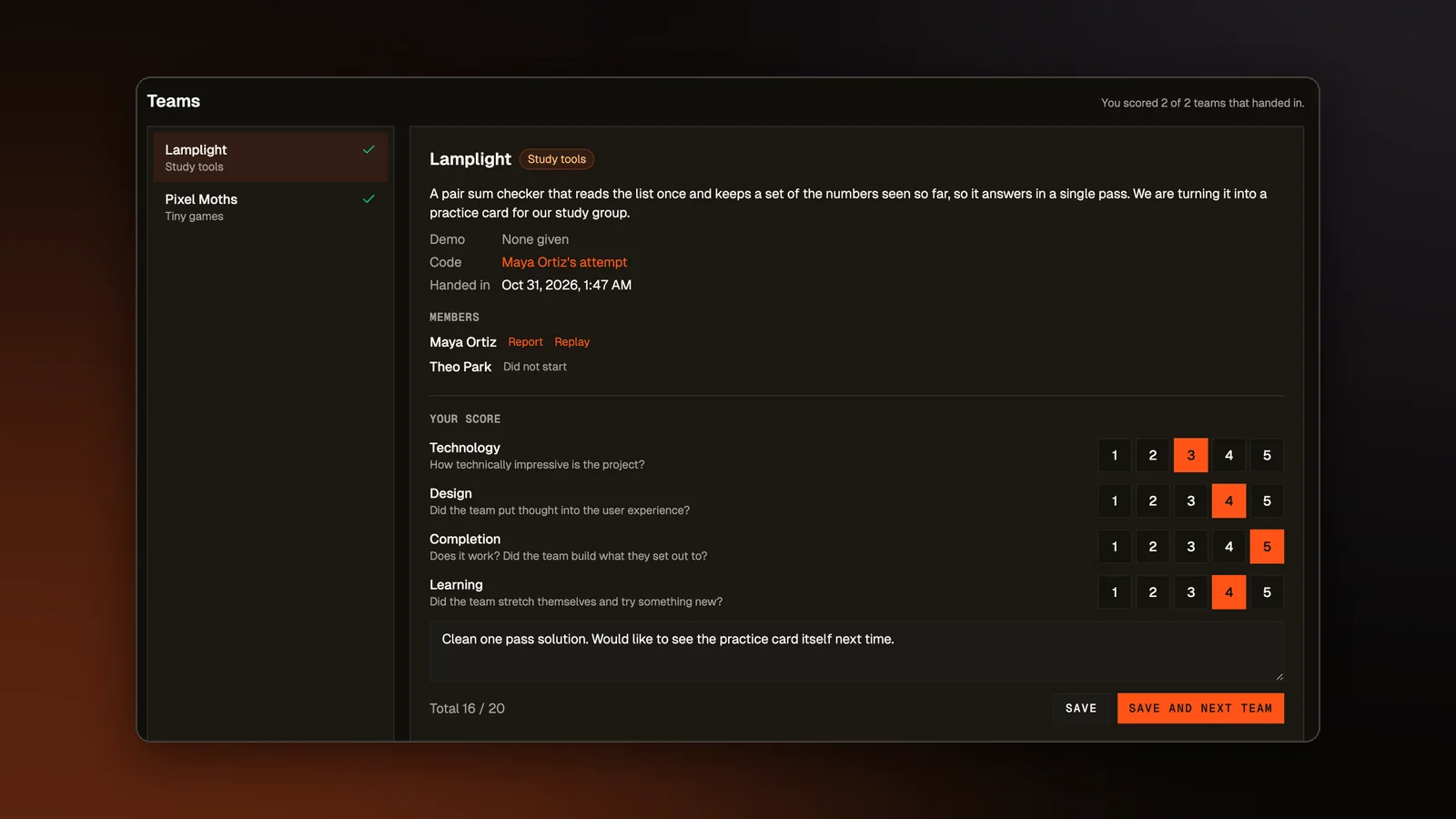Rate Learning as 1

(1115, 591)
